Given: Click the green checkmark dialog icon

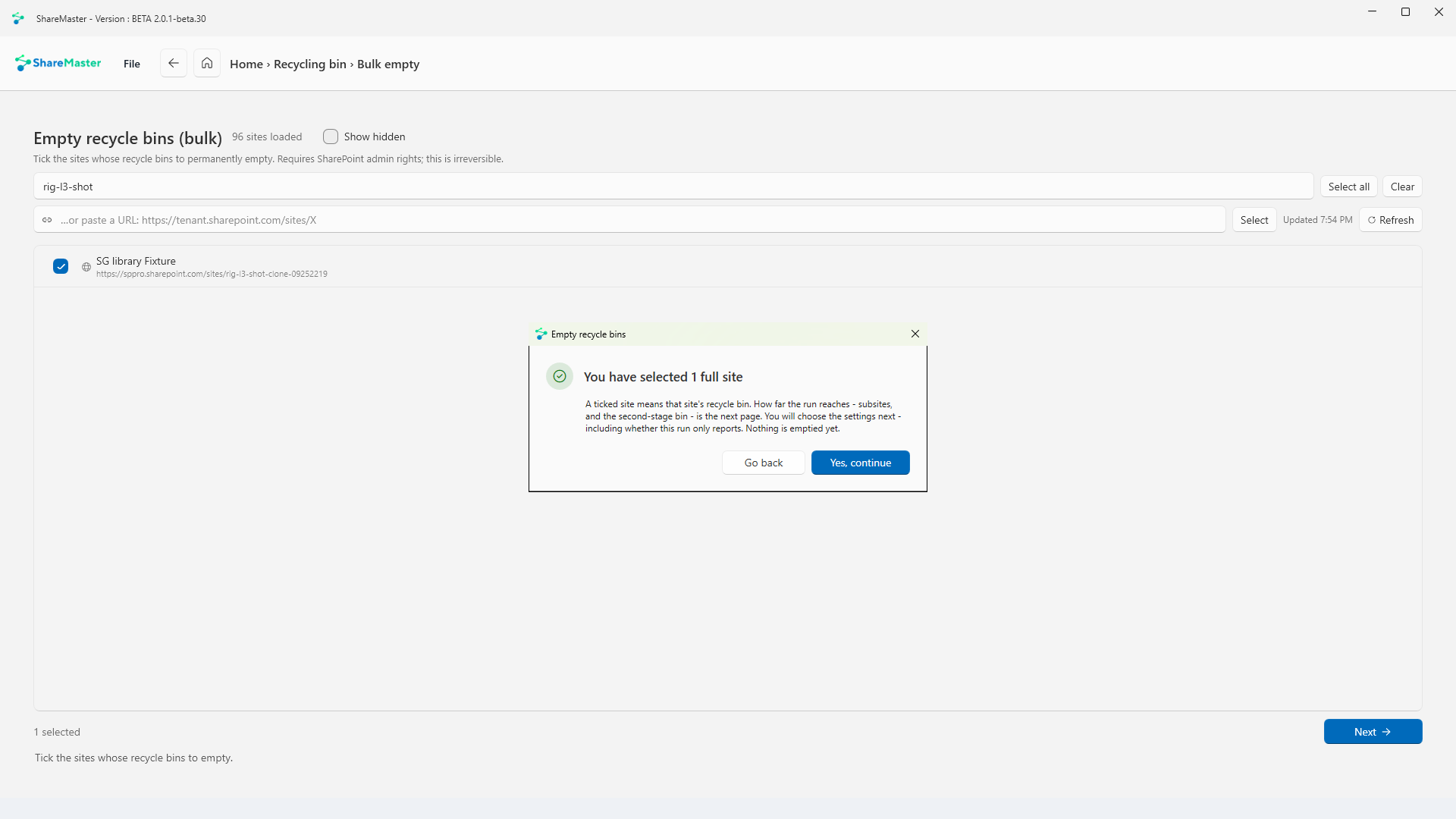Looking at the screenshot, I should [x=560, y=376].
